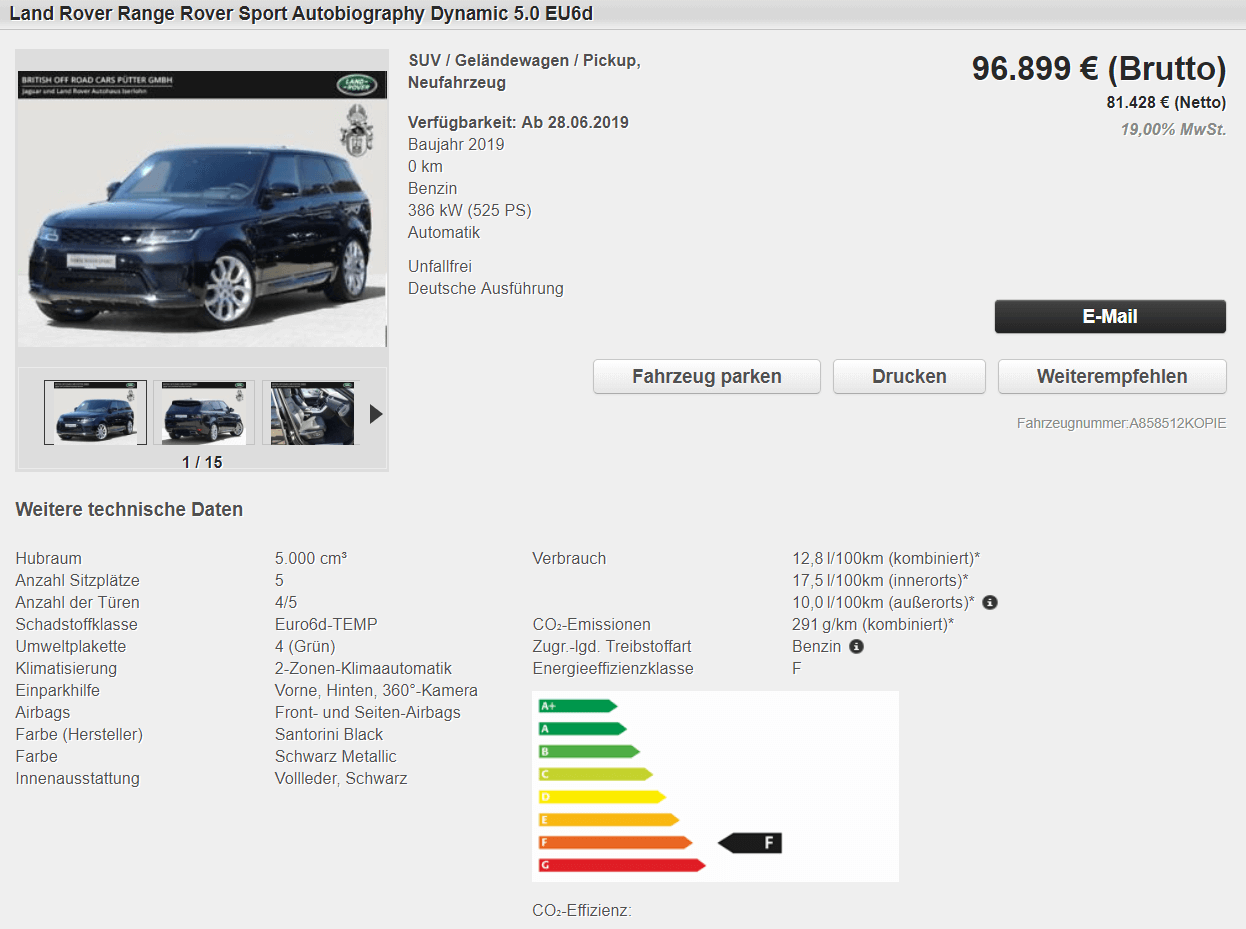The width and height of the screenshot is (1246, 929).
Task: Select the rear-view car thumbnail
Action: 203,412
